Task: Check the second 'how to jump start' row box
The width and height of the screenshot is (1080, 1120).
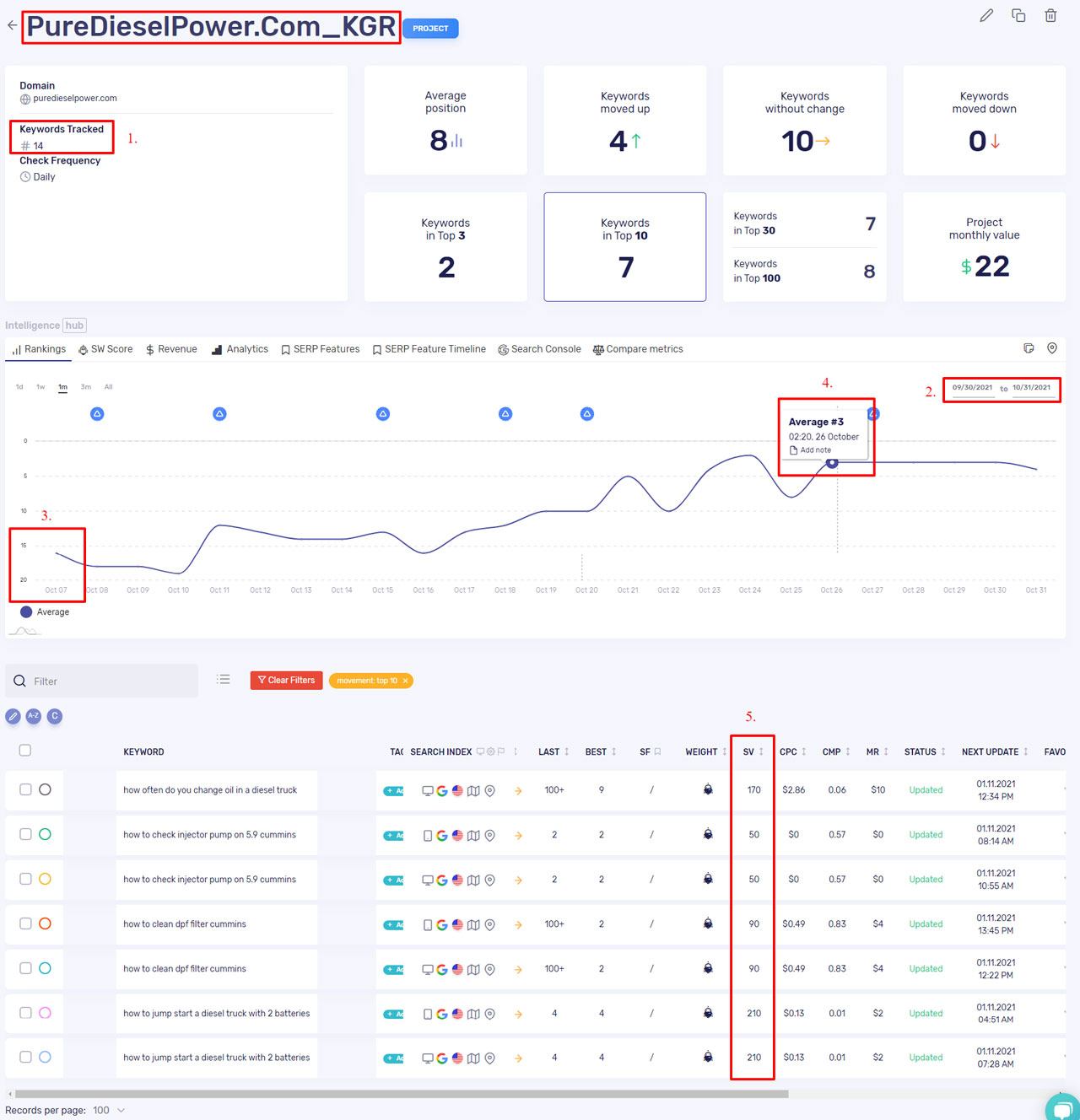Action: [x=25, y=1057]
